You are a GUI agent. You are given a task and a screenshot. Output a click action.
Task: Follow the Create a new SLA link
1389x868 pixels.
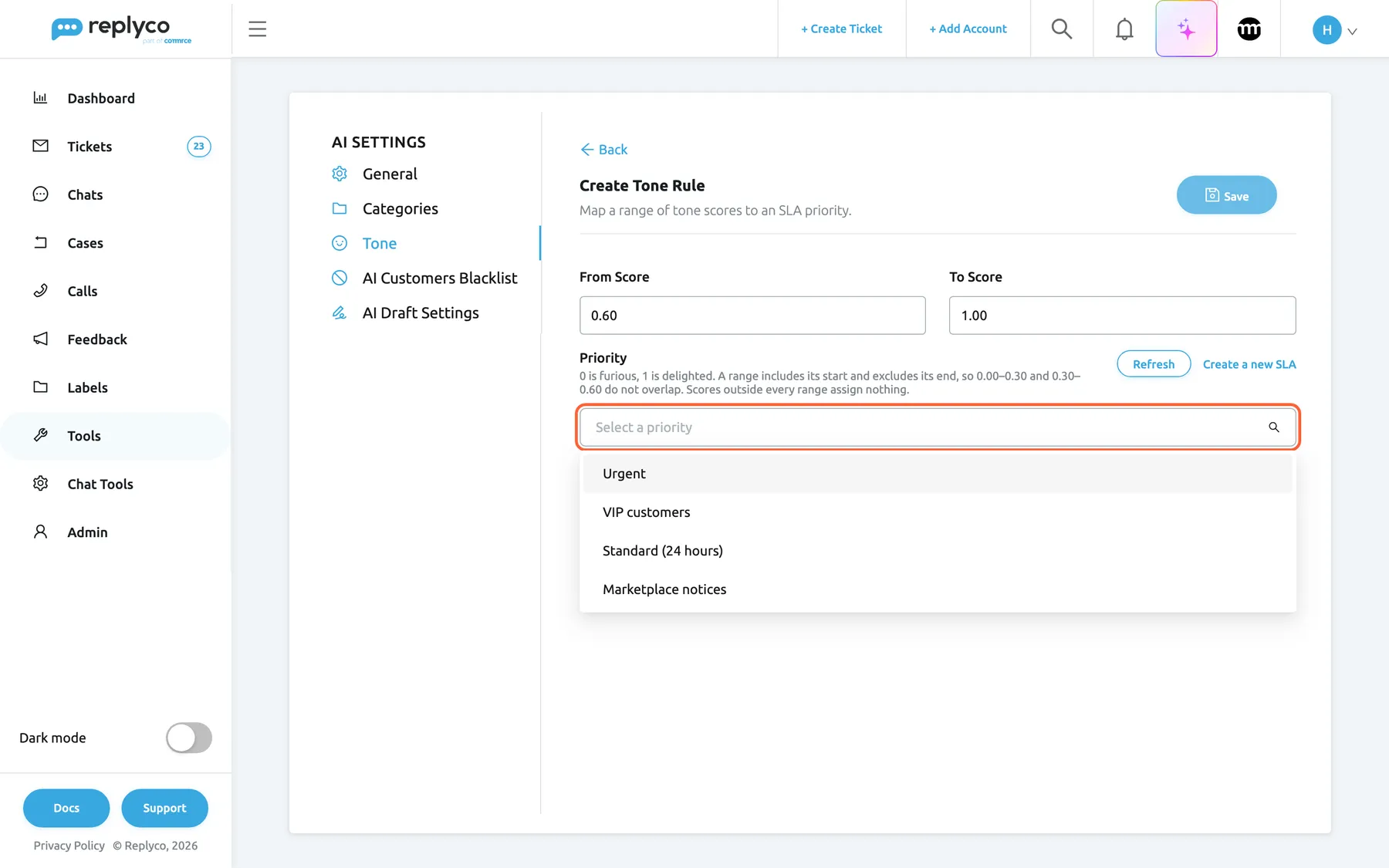pyautogui.click(x=1249, y=364)
